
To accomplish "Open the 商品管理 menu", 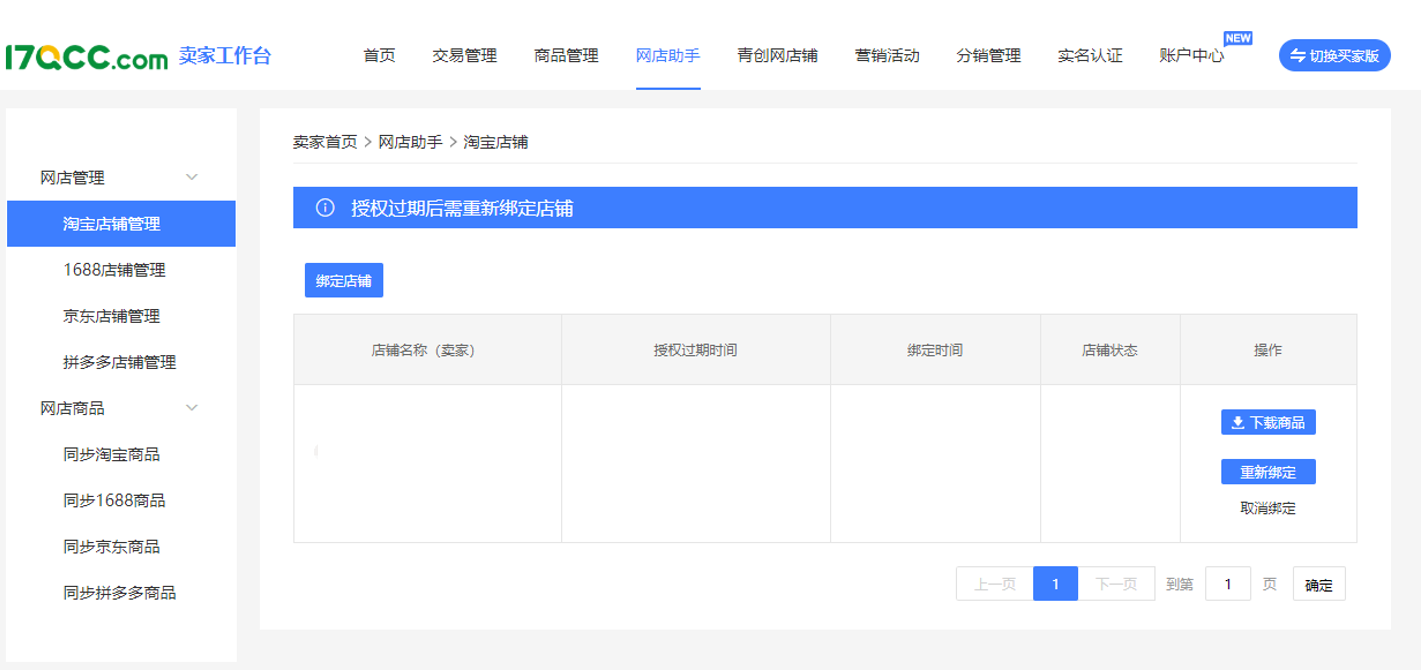I will 566,56.
